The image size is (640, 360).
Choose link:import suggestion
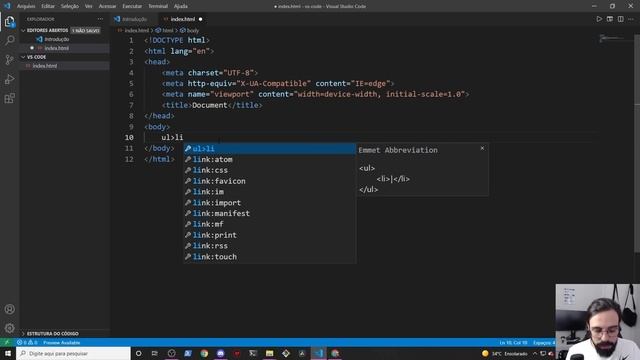[269, 203]
